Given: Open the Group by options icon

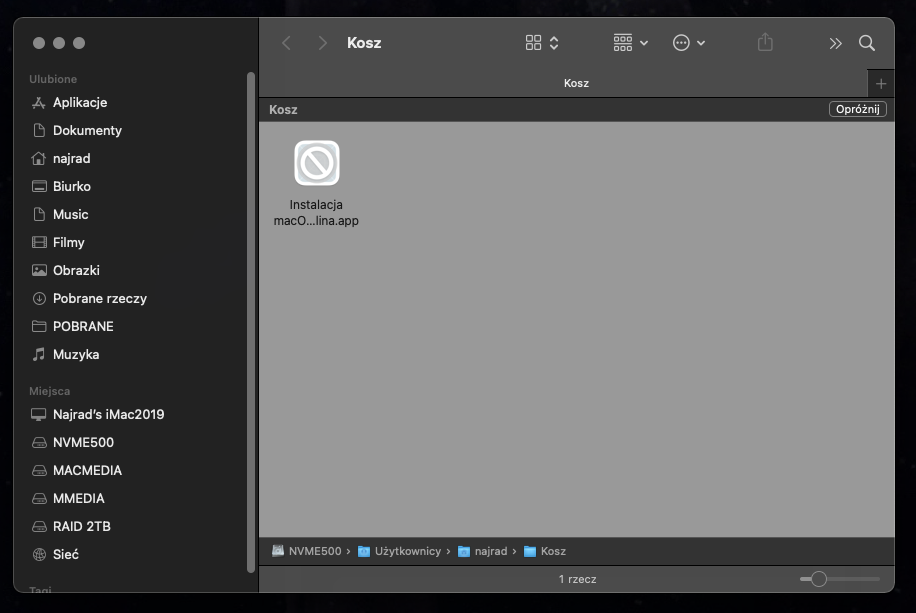Looking at the screenshot, I should pos(623,43).
